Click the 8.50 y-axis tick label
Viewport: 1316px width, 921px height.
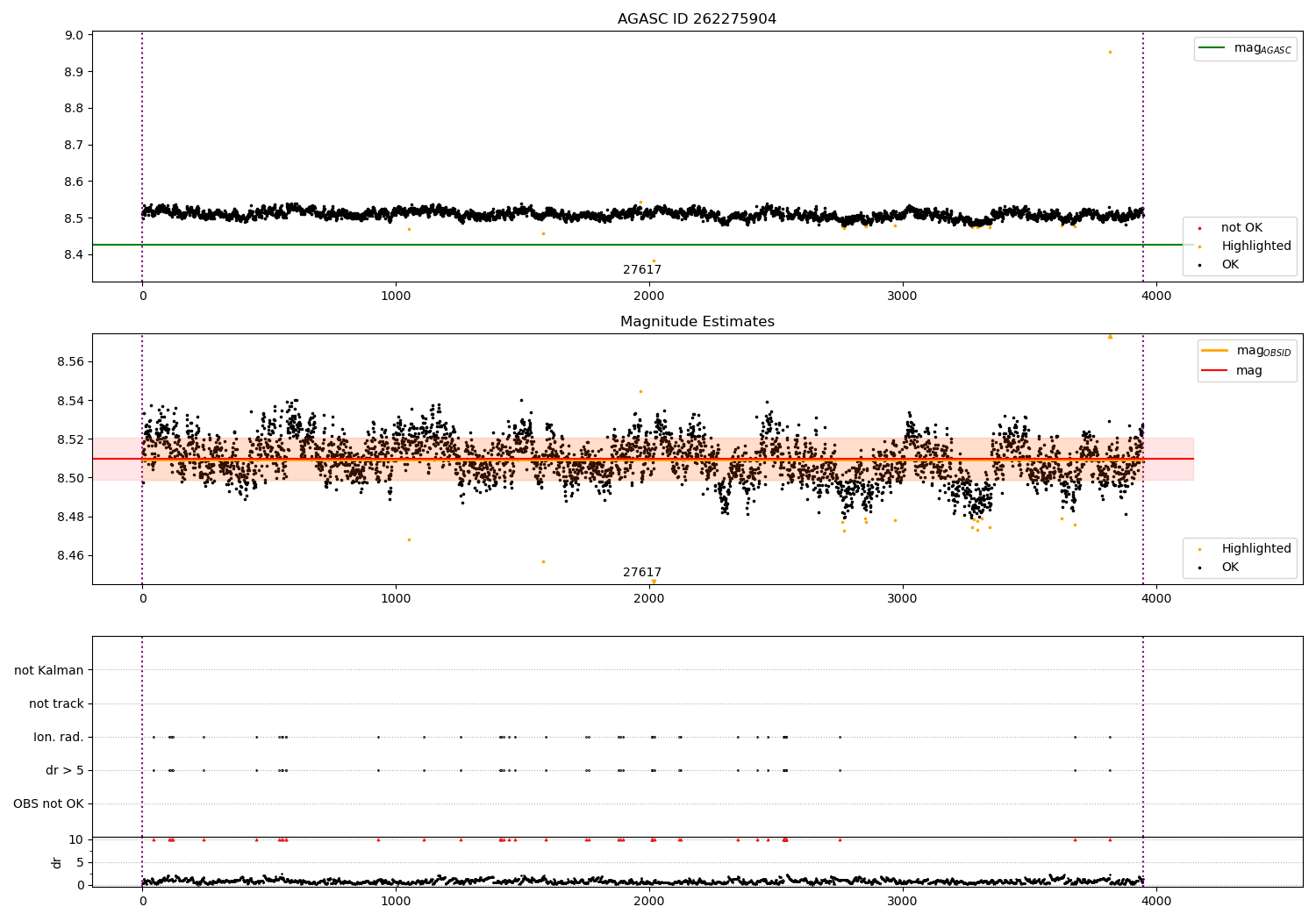70,478
